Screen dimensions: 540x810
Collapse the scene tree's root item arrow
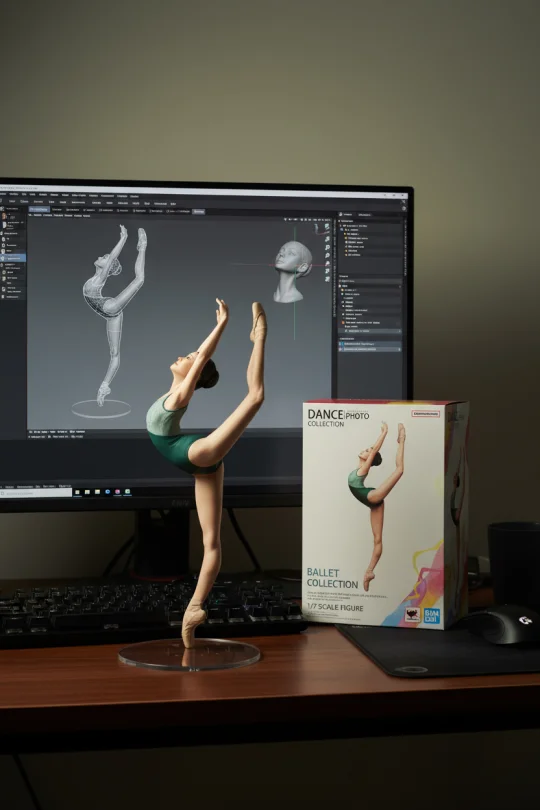click(341, 226)
